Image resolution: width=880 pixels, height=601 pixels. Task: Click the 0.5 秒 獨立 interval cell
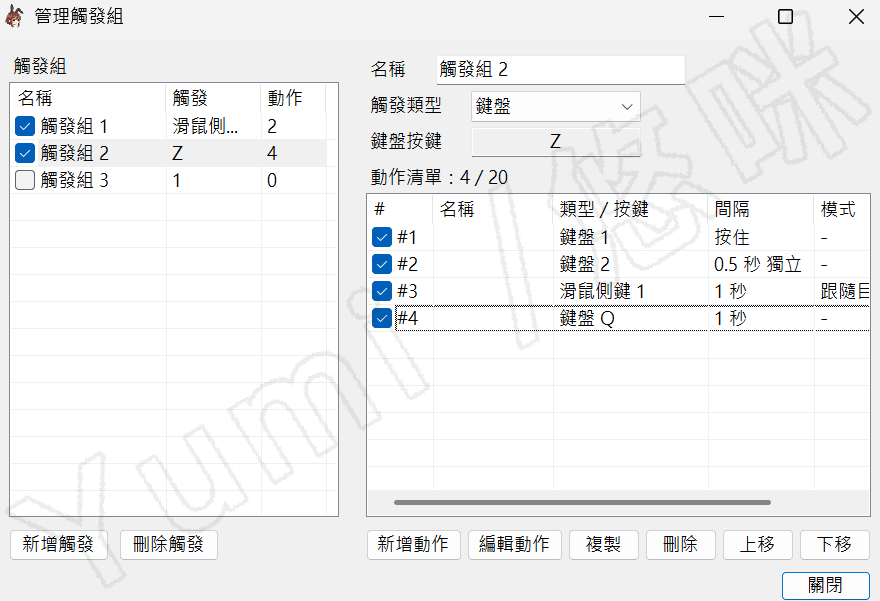point(758,264)
